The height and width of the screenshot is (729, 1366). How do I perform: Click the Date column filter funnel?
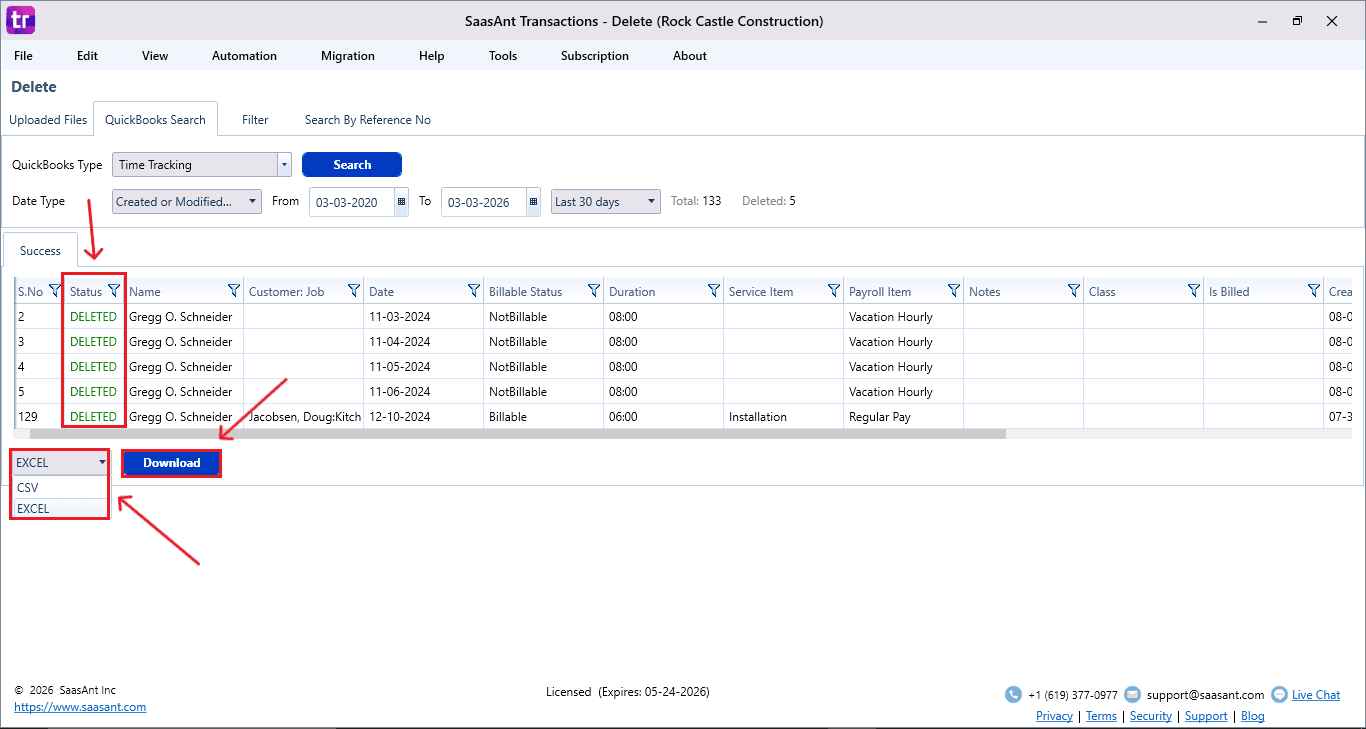click(474, 291)
